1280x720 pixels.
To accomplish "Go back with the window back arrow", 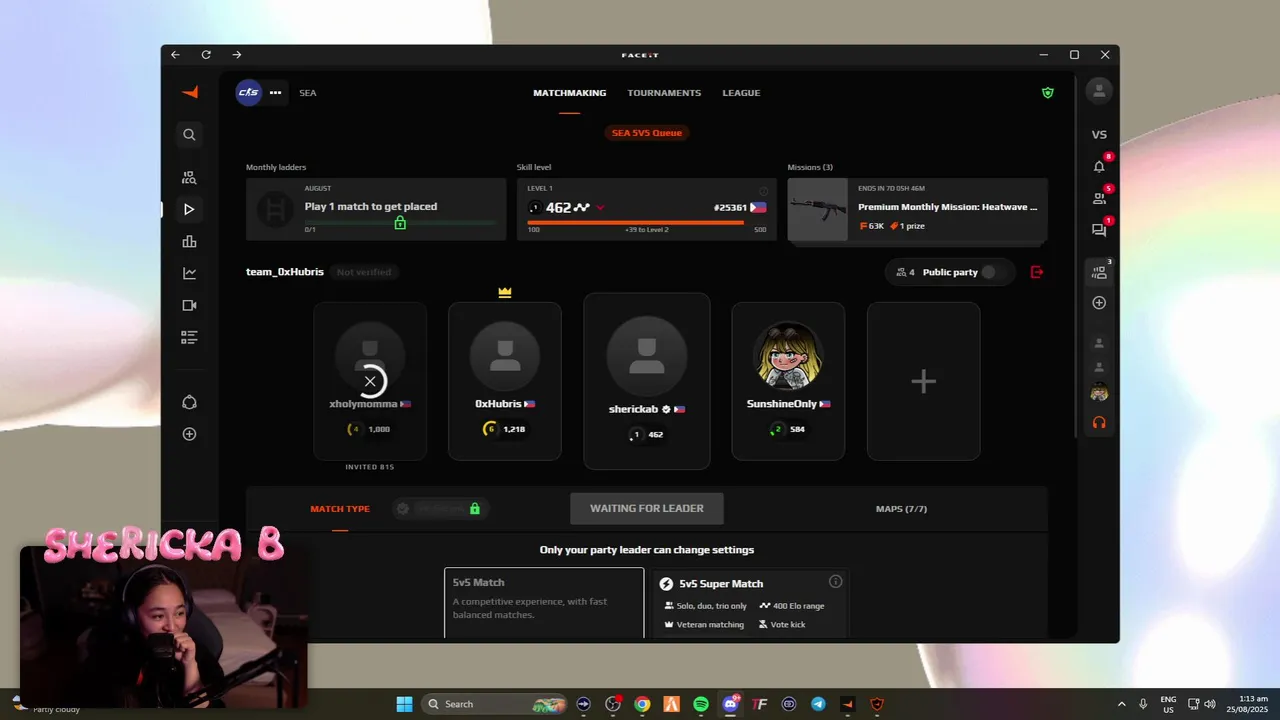I will click(x=176, y=55).
